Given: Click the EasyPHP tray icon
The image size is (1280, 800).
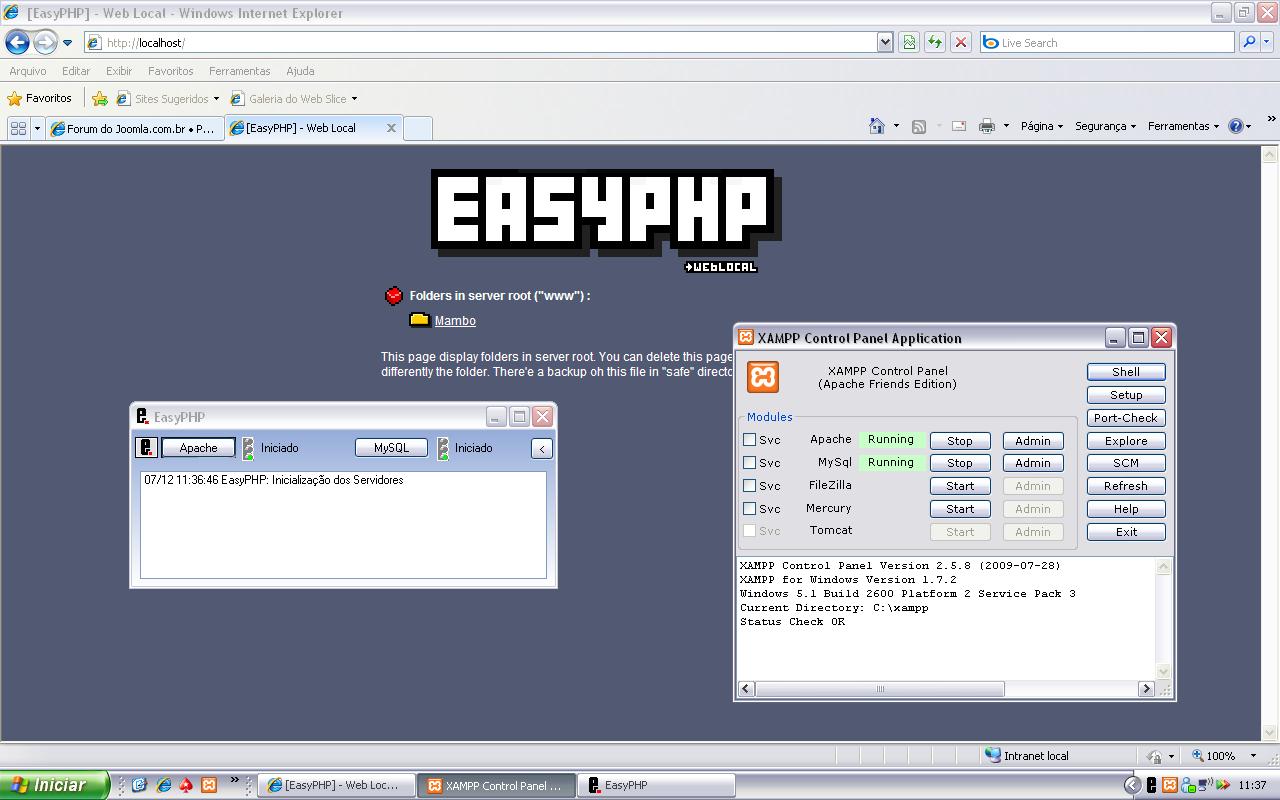Looking at the screenshot, I should 1151,785.
